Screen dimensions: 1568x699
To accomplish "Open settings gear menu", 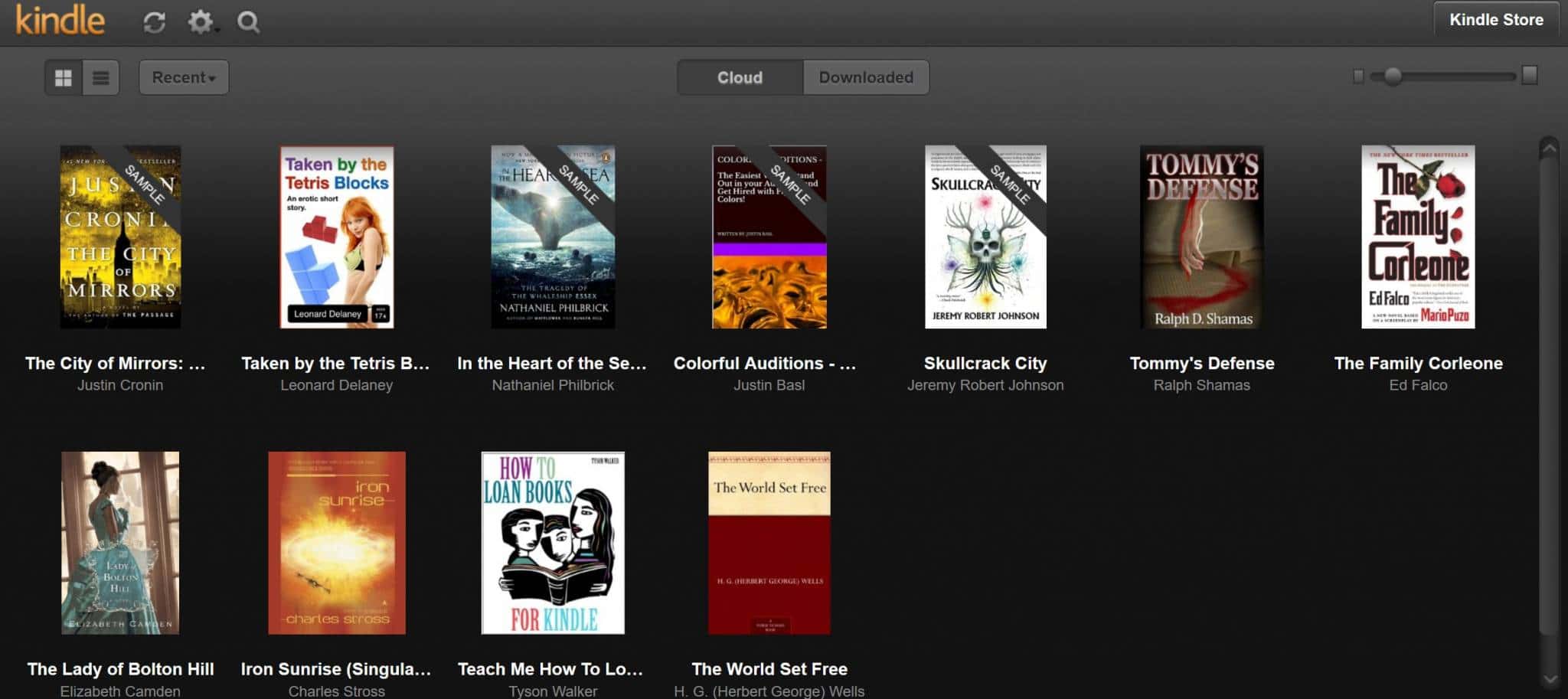I will pyautogui.click(x=201, y=21).
